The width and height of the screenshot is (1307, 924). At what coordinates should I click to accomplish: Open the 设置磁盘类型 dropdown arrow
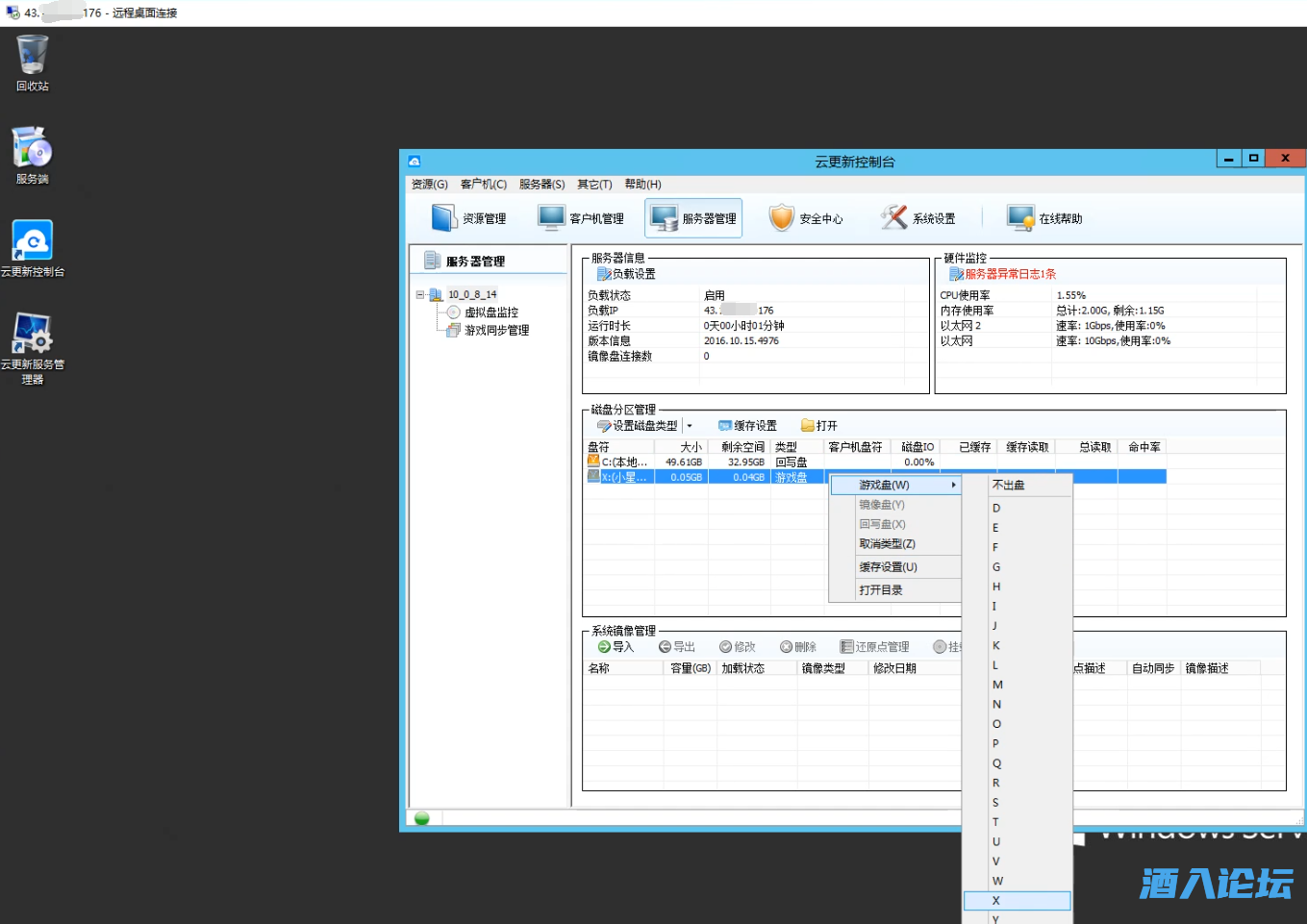click(690, 426)
